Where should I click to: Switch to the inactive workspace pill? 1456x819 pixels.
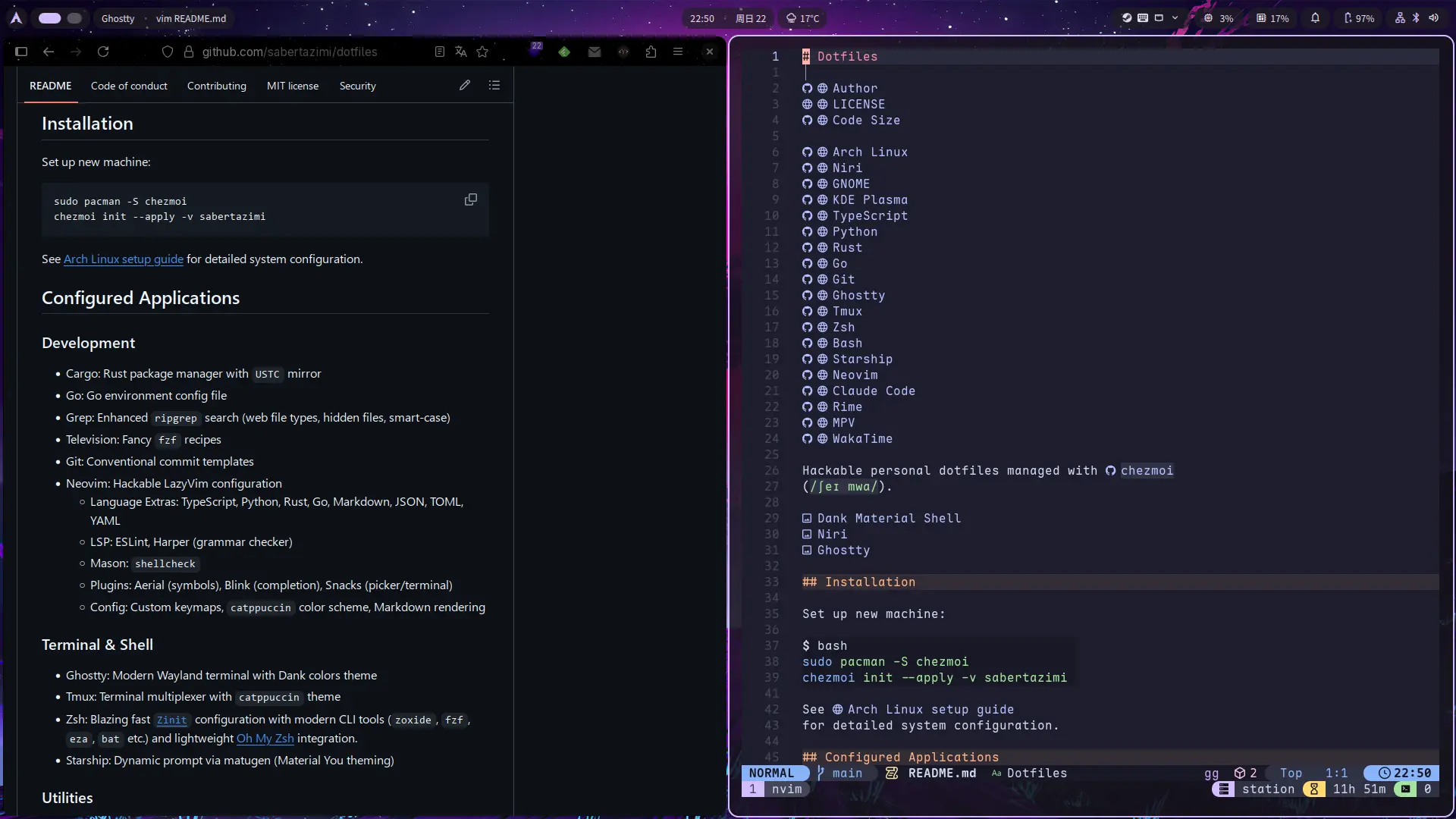pos(74,18)
